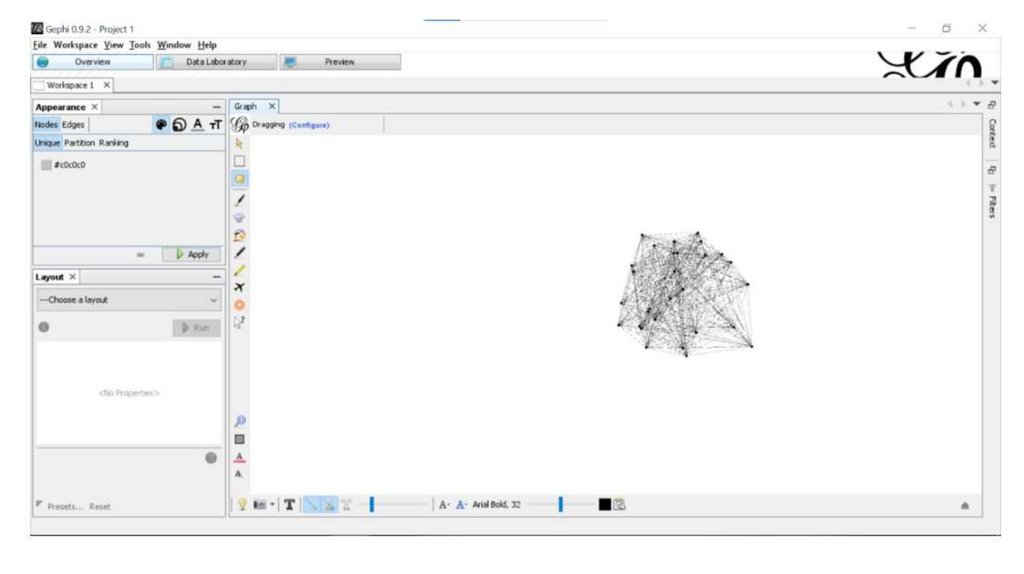The width and height of the screenshot is (1024, 574).
Task: Click the #c0c0c0 color swatch
Action: (x=46, y=165)
